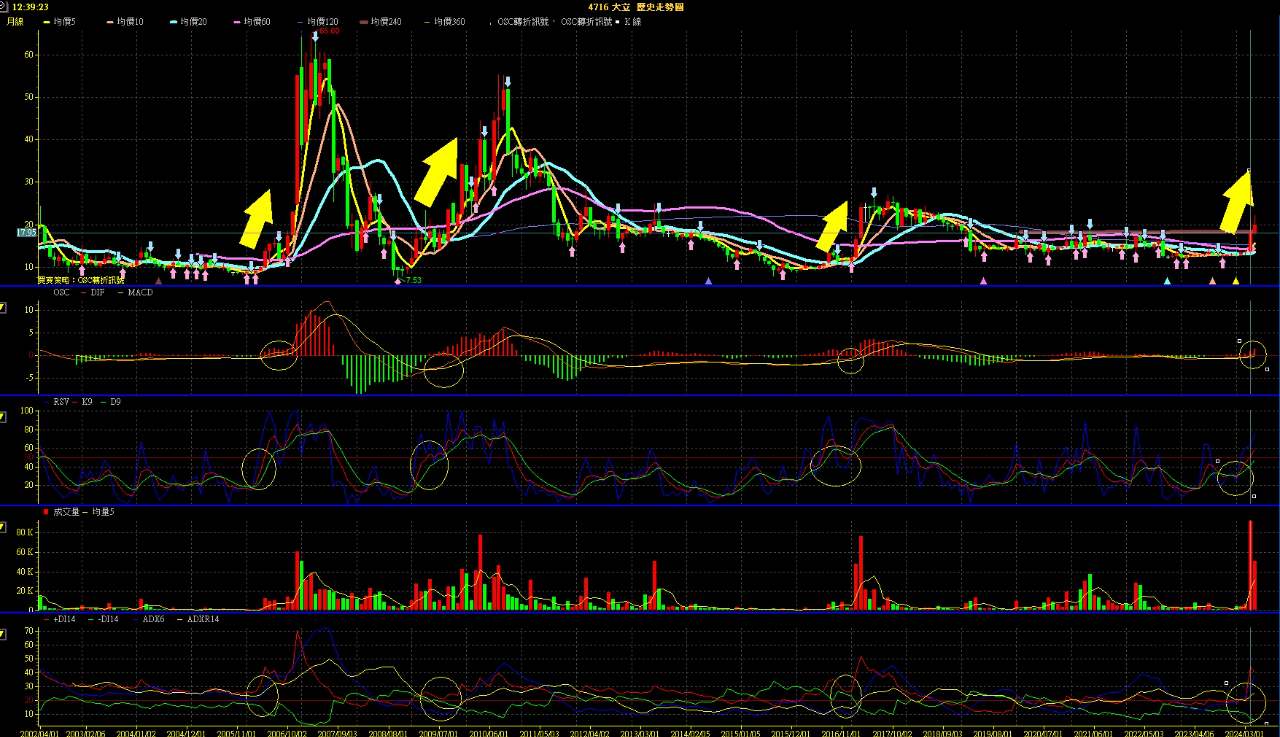Click the clock icon beside the time
This screenshot has width=1280, height=737.
click(5, 6)
